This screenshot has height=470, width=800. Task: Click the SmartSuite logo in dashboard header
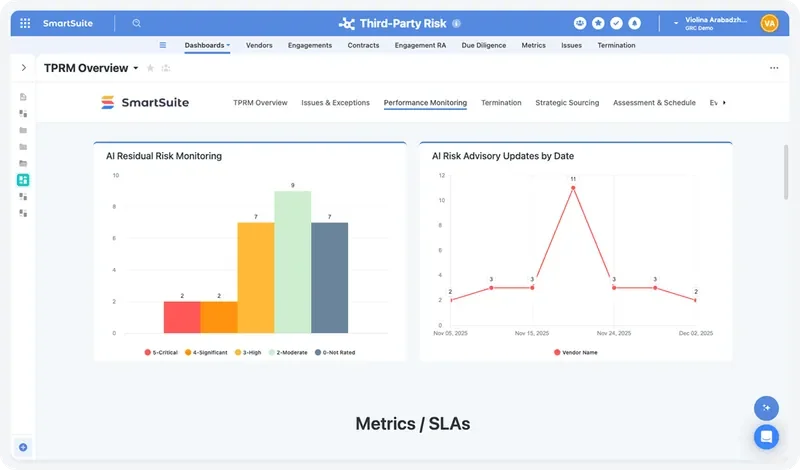coord(145,103)
